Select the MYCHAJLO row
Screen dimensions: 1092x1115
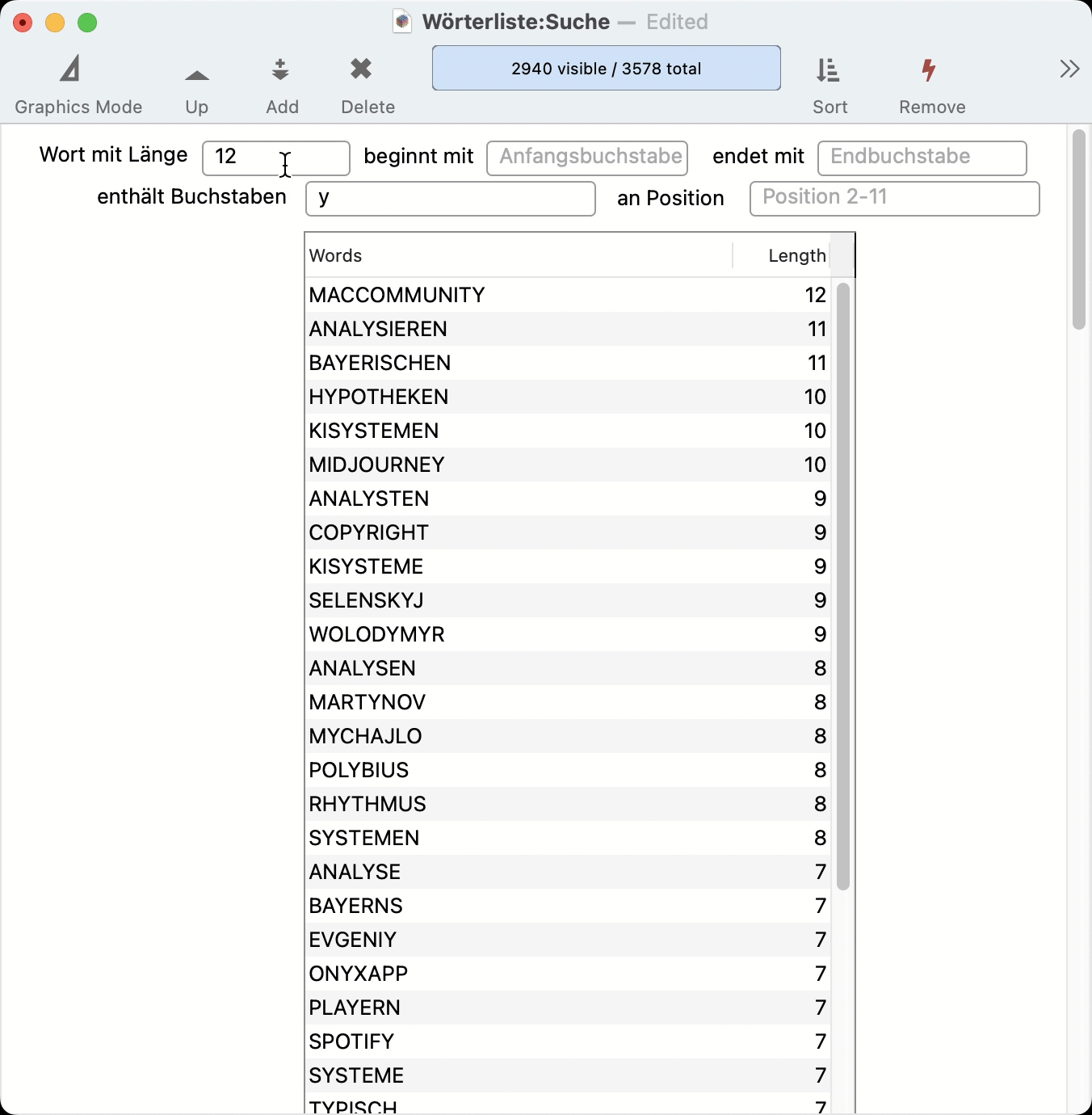pyautogui.click(x=568, y=736)
